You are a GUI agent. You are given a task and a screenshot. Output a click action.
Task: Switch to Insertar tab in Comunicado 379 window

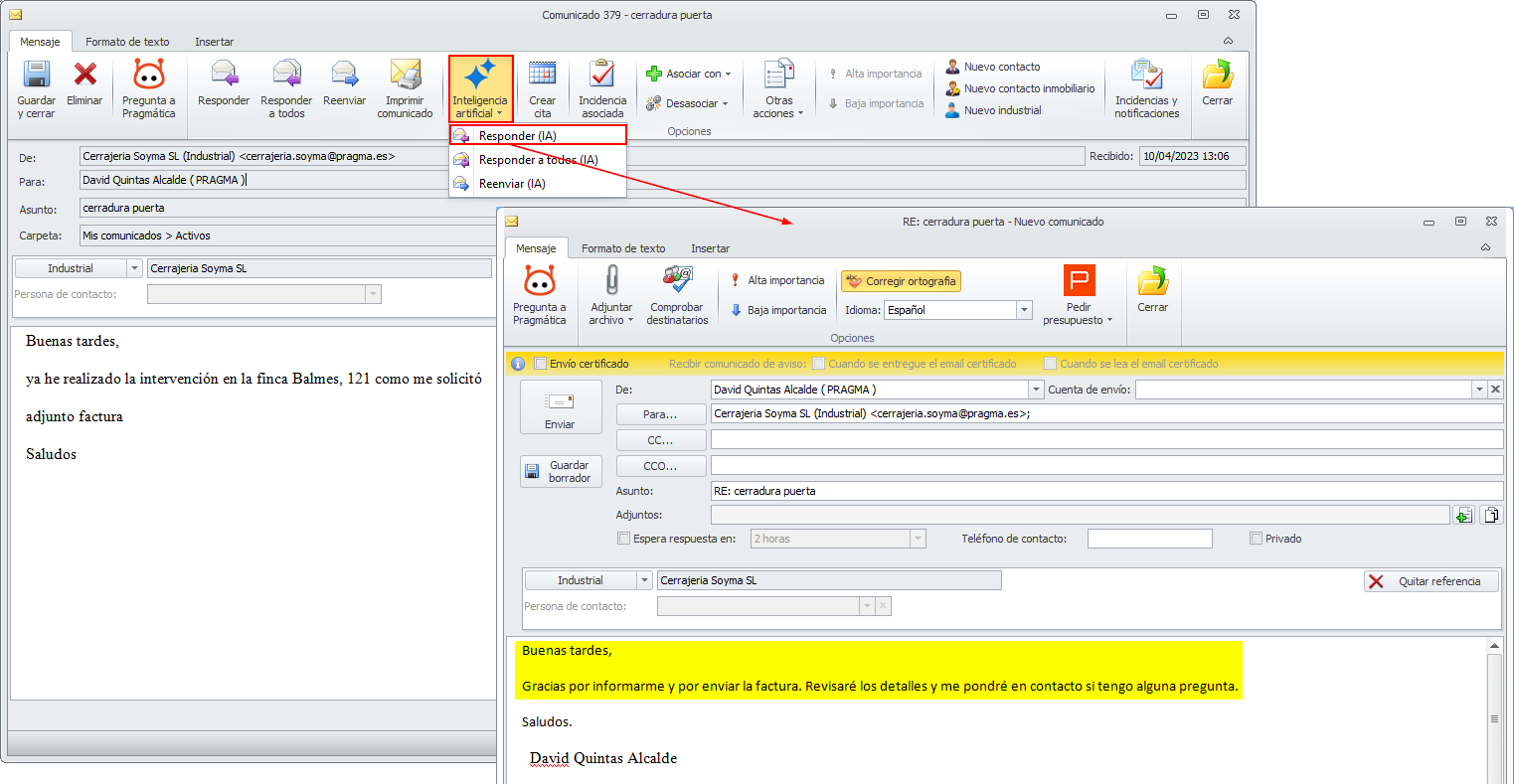pos(214,42)
